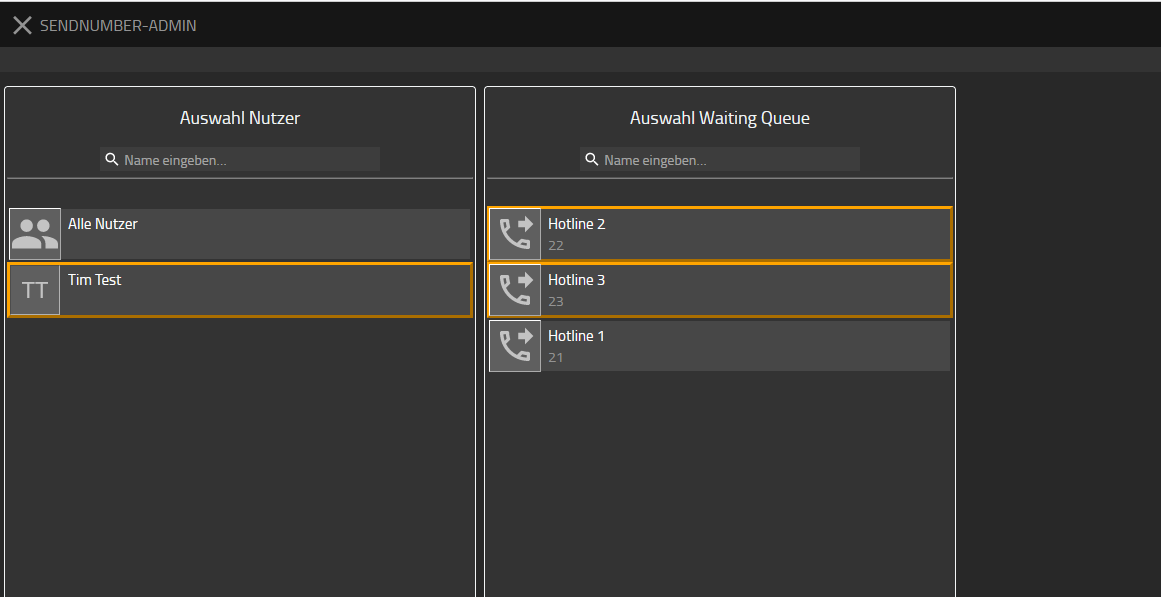Viewport: 1161px width, 597px height.
Task: Click the Hotline 2 call-forward phone icon
Action: coord(515,234)
